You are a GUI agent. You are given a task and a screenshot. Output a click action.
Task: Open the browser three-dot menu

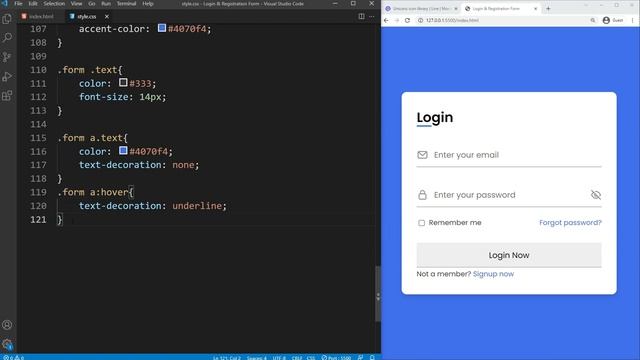633,20
